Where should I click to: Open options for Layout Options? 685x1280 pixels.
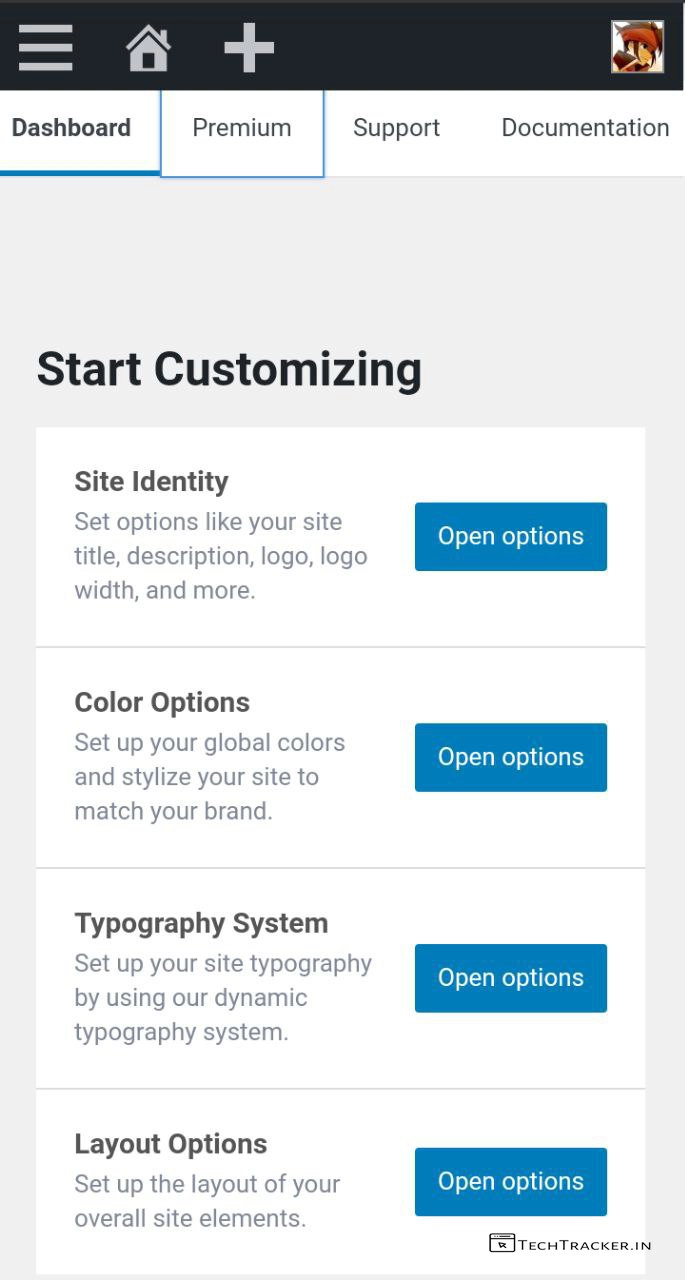(510, 1182)
